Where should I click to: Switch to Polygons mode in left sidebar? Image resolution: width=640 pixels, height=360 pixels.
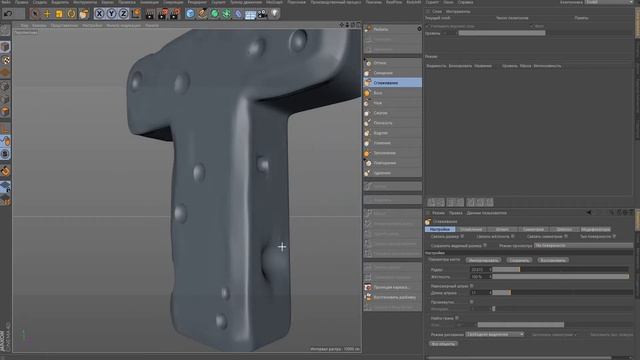coord(5,111)
